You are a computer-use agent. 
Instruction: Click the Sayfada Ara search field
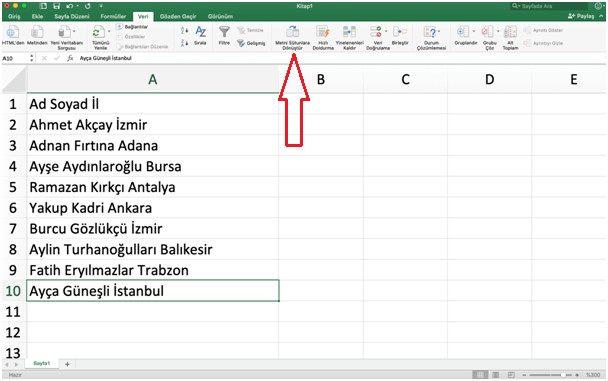[x=549, y=6]
